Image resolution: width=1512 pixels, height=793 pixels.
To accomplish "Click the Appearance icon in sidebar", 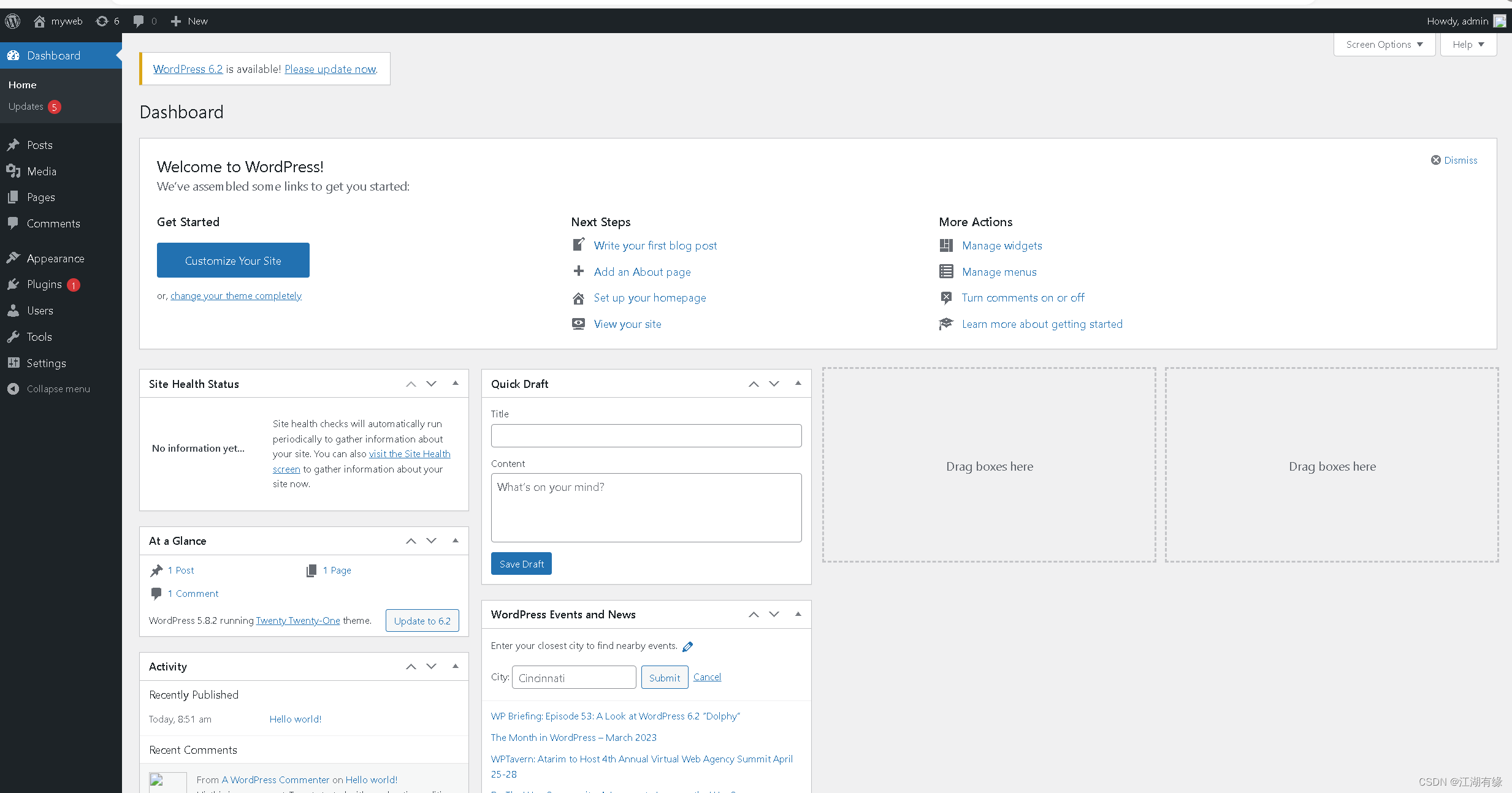I will click(x=13, y=258).
